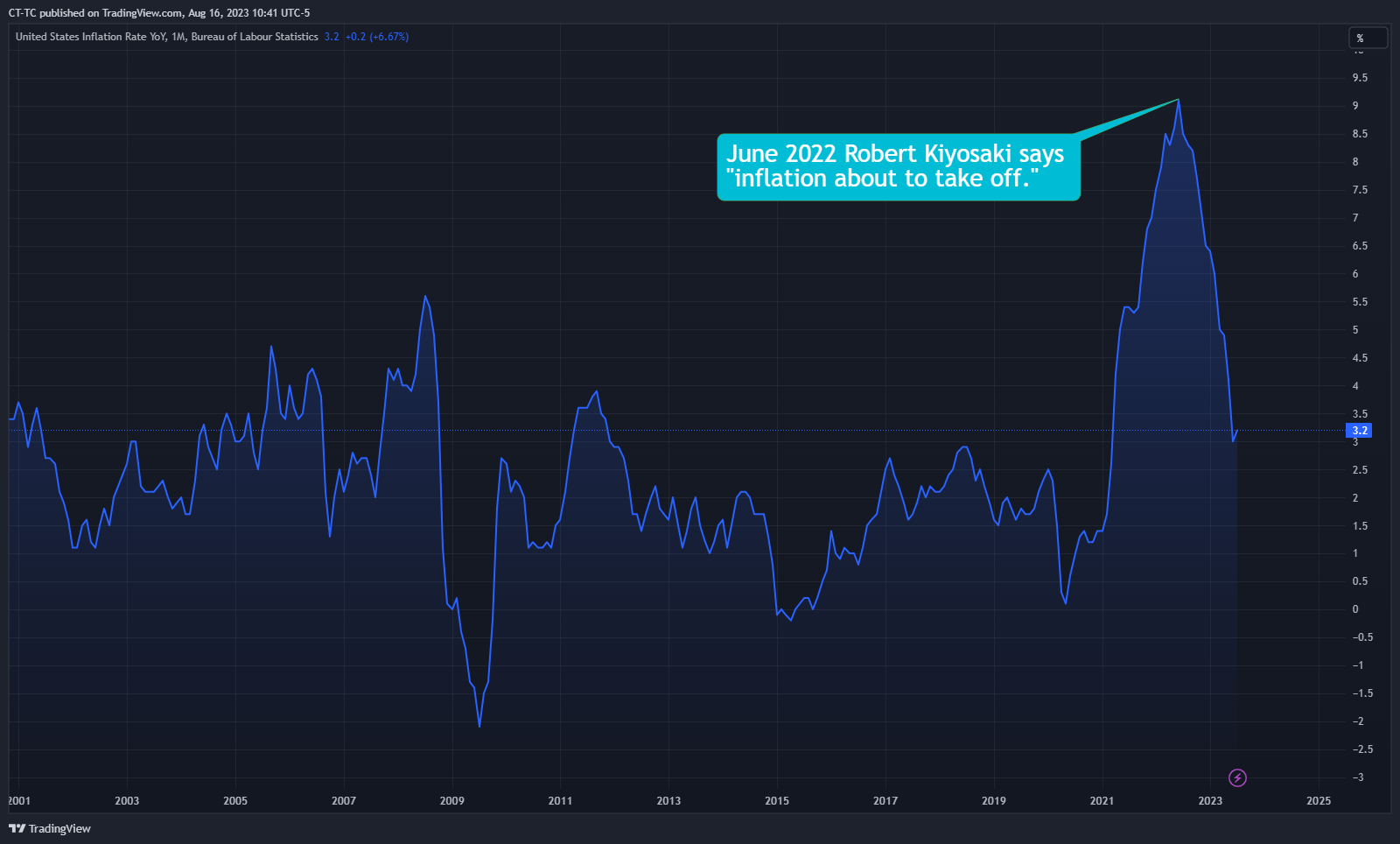Viewport: 1400px width, 844px height.
Task: Click the line's lowest trough near 2009
Action: (x=479, y=726)
